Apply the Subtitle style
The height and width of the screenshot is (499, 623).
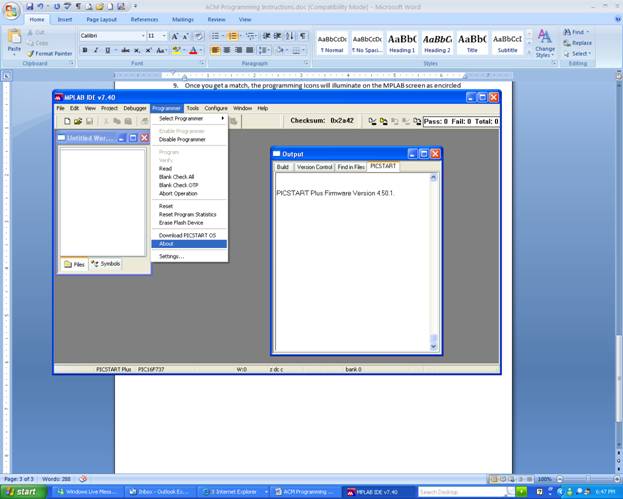coord(507,43)
